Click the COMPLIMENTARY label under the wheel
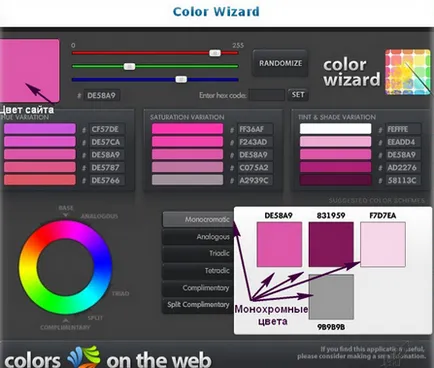The image size is (434, 368). pyautogui.click(x=65, y=327)
